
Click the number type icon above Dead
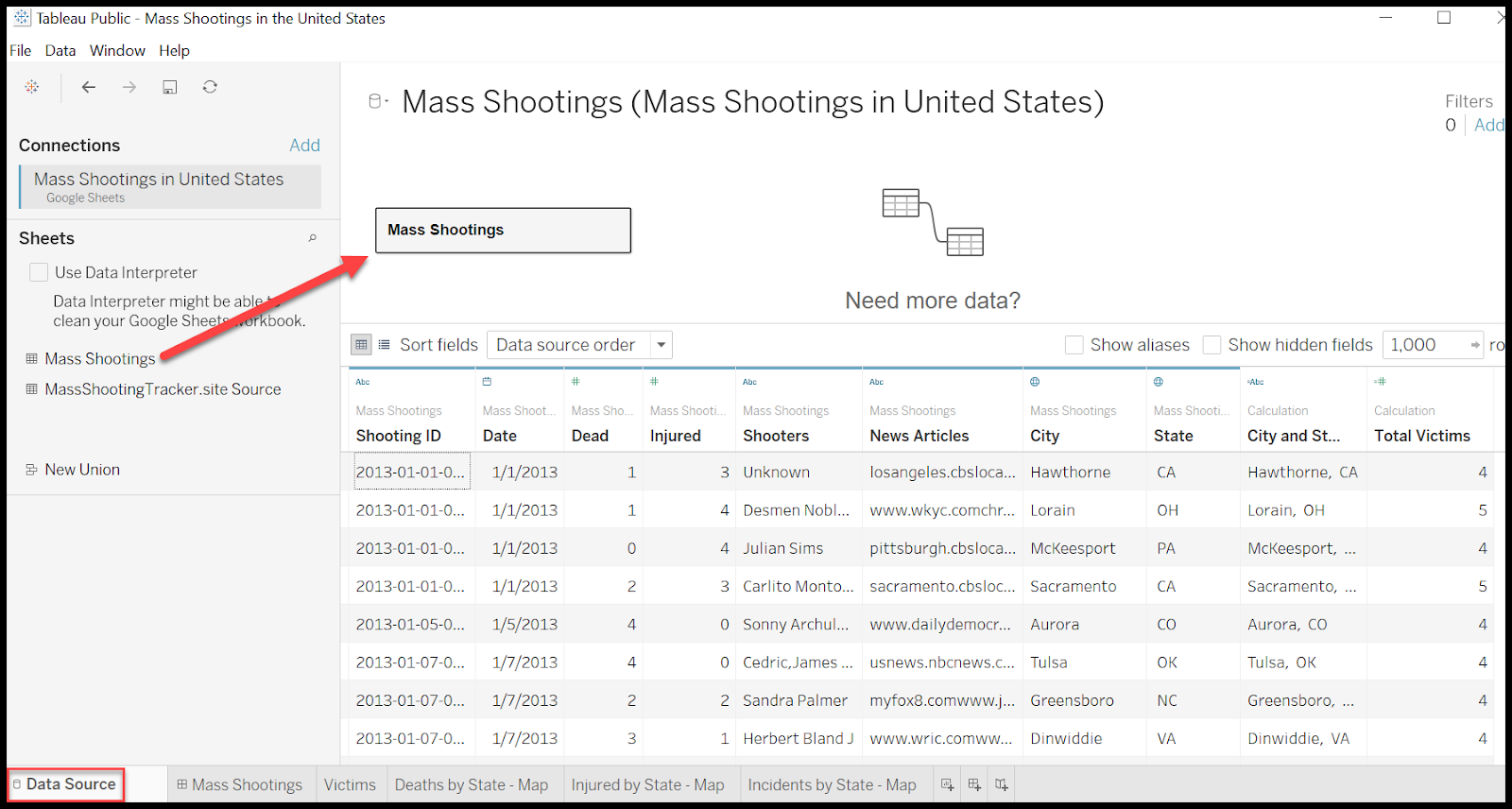pos(576,382)
